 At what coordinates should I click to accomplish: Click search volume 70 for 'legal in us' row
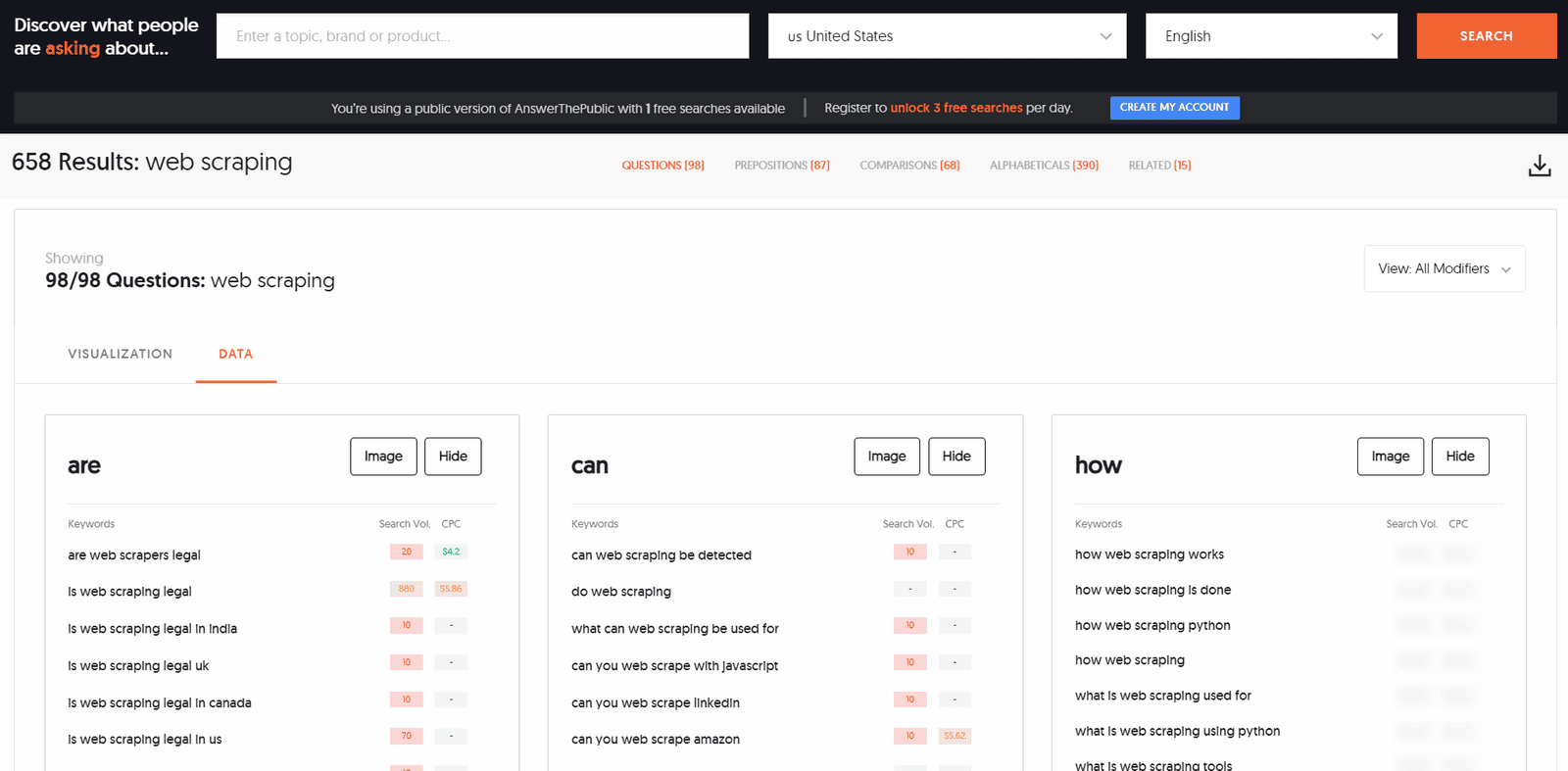point(407,736)
